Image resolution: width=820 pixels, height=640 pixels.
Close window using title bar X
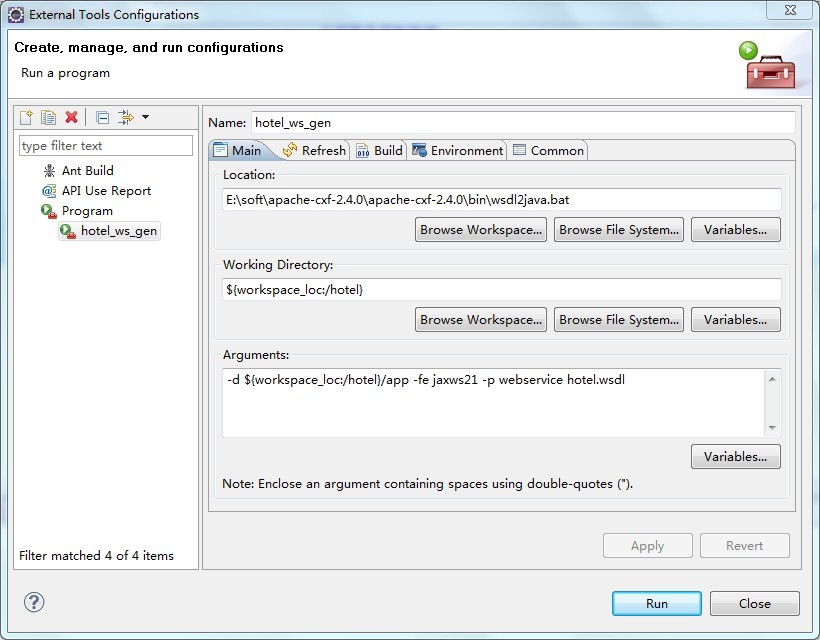790,10
